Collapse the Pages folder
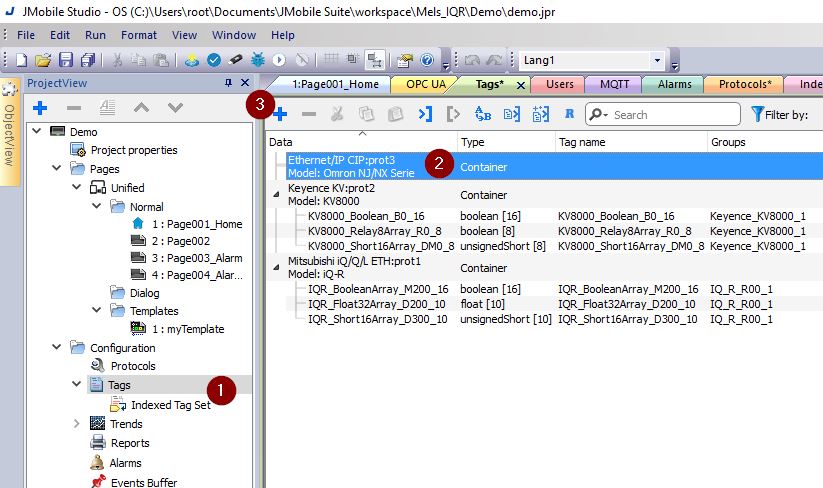This screenshot has height=488, width=823. (57, 168)
